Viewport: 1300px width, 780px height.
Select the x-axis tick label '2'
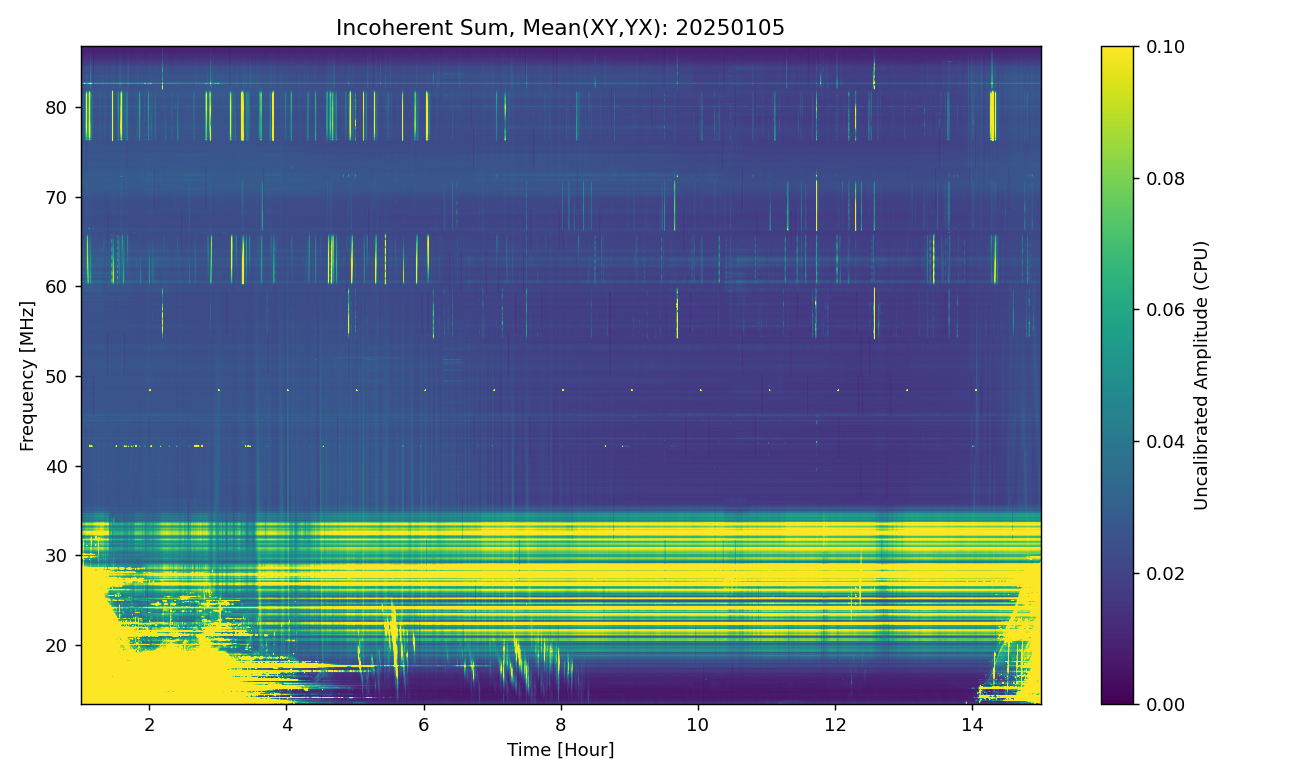pyautogui.click(x=150, y=723)
